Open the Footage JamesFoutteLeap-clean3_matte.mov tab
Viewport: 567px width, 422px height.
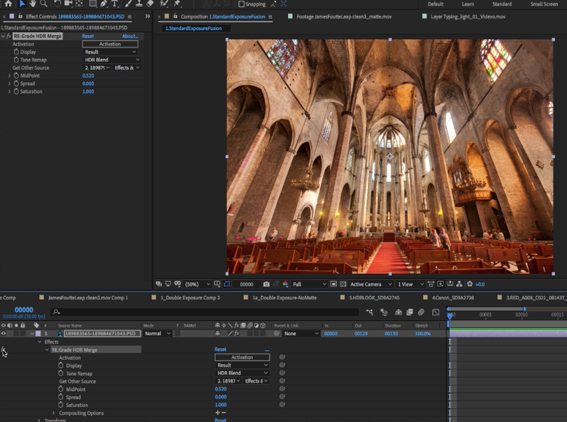[x=340, y=17]
